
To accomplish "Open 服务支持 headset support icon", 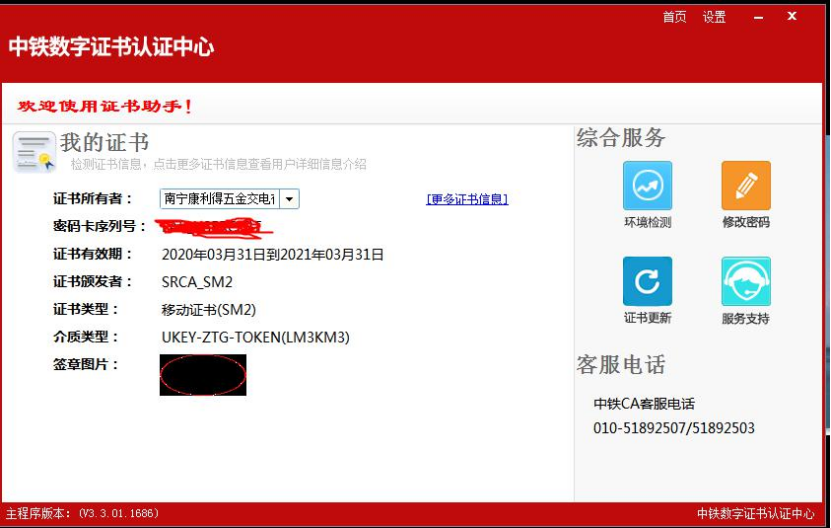I will click(746, 281).
